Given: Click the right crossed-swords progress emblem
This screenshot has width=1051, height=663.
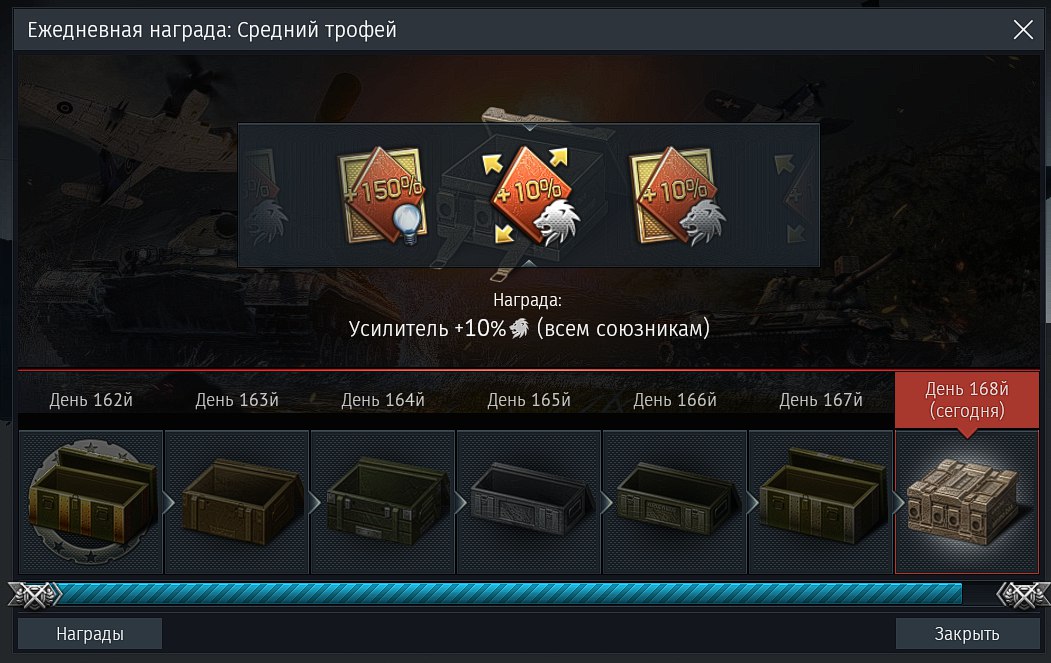Looking at the screenshot, I should click(1023, 595).
